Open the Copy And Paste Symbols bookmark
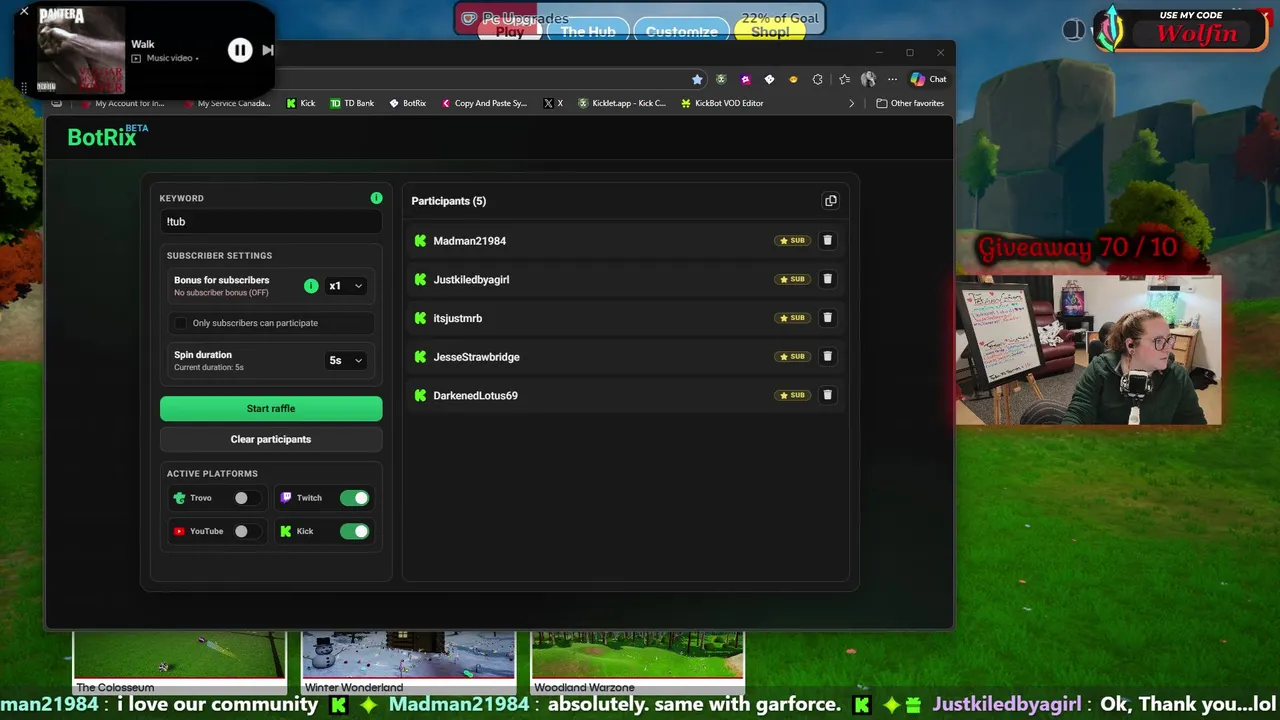The height and width of the screenshot is (720, 1280). coord(483,103)
